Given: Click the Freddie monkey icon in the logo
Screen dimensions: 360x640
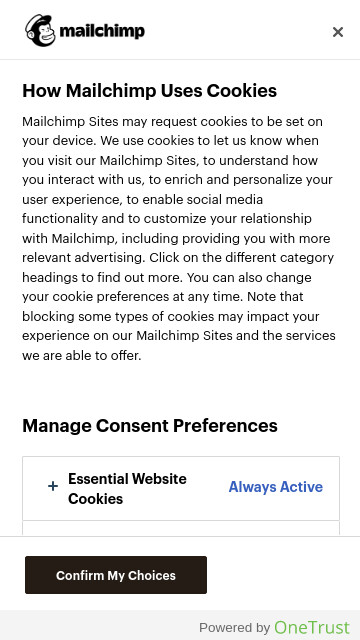Looking at the screenshot, I should (x=40, y=31).
